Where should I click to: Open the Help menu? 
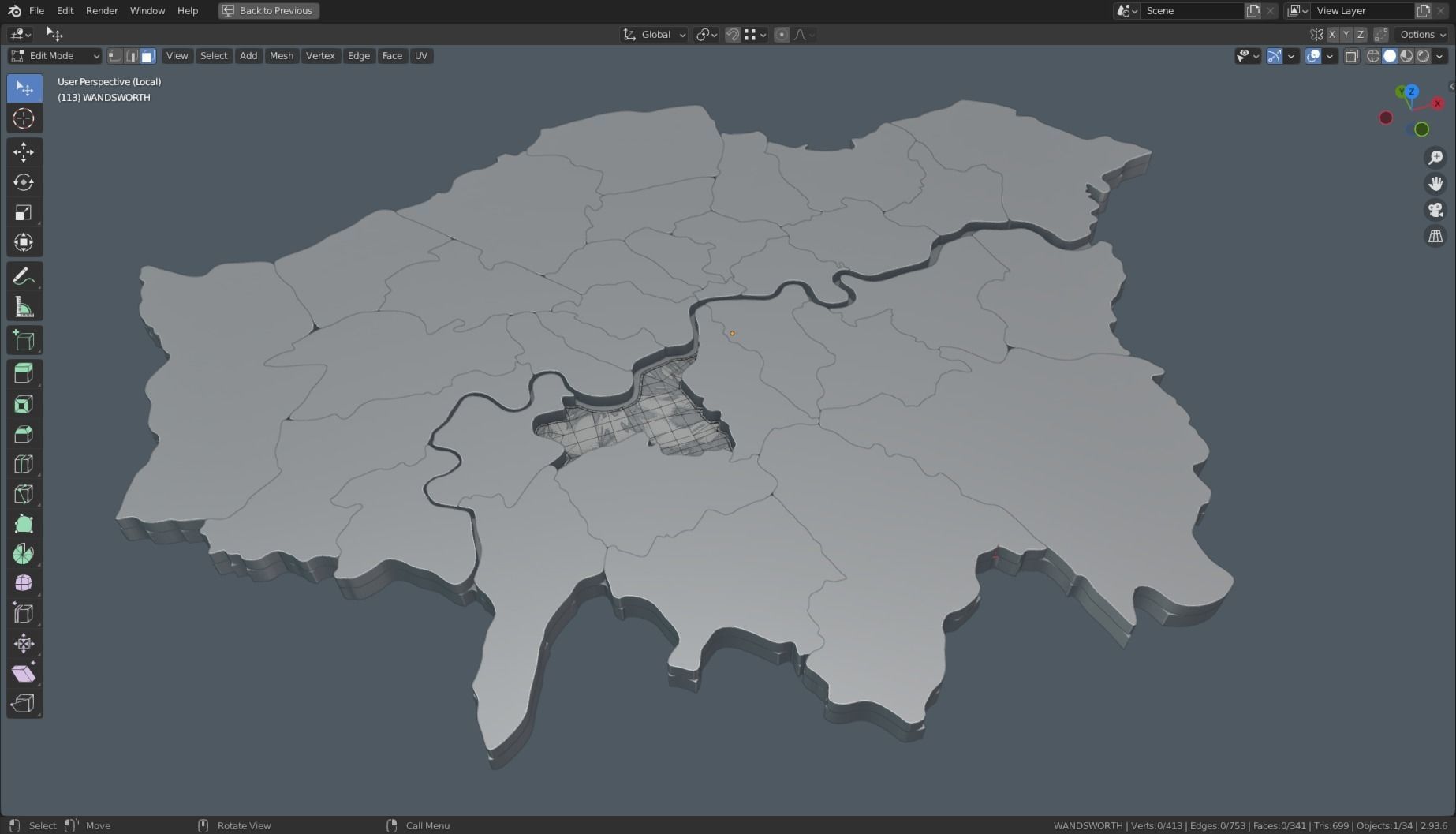coord(188,10)
